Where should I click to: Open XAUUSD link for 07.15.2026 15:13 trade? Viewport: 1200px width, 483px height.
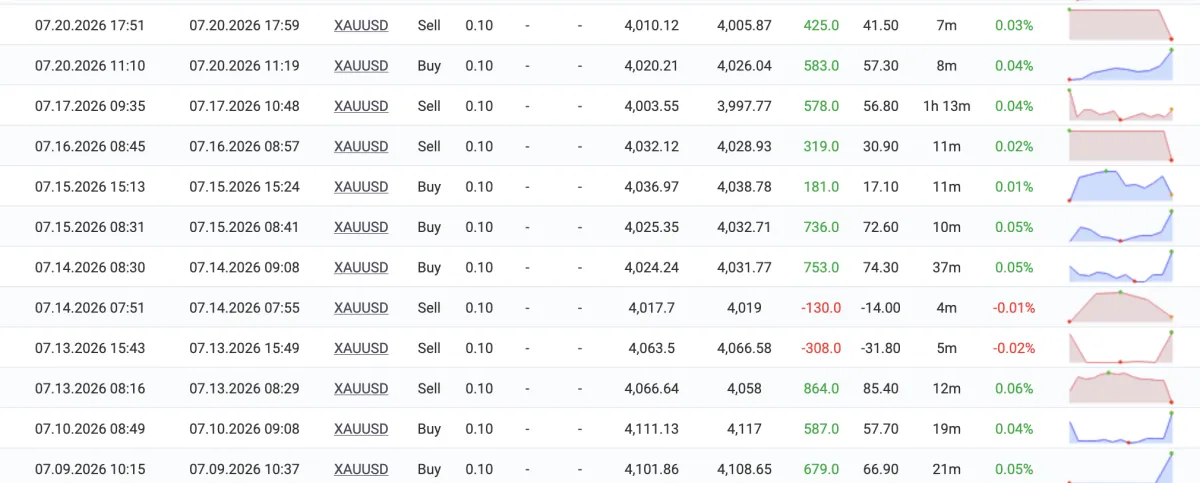(x=361, y=187)
